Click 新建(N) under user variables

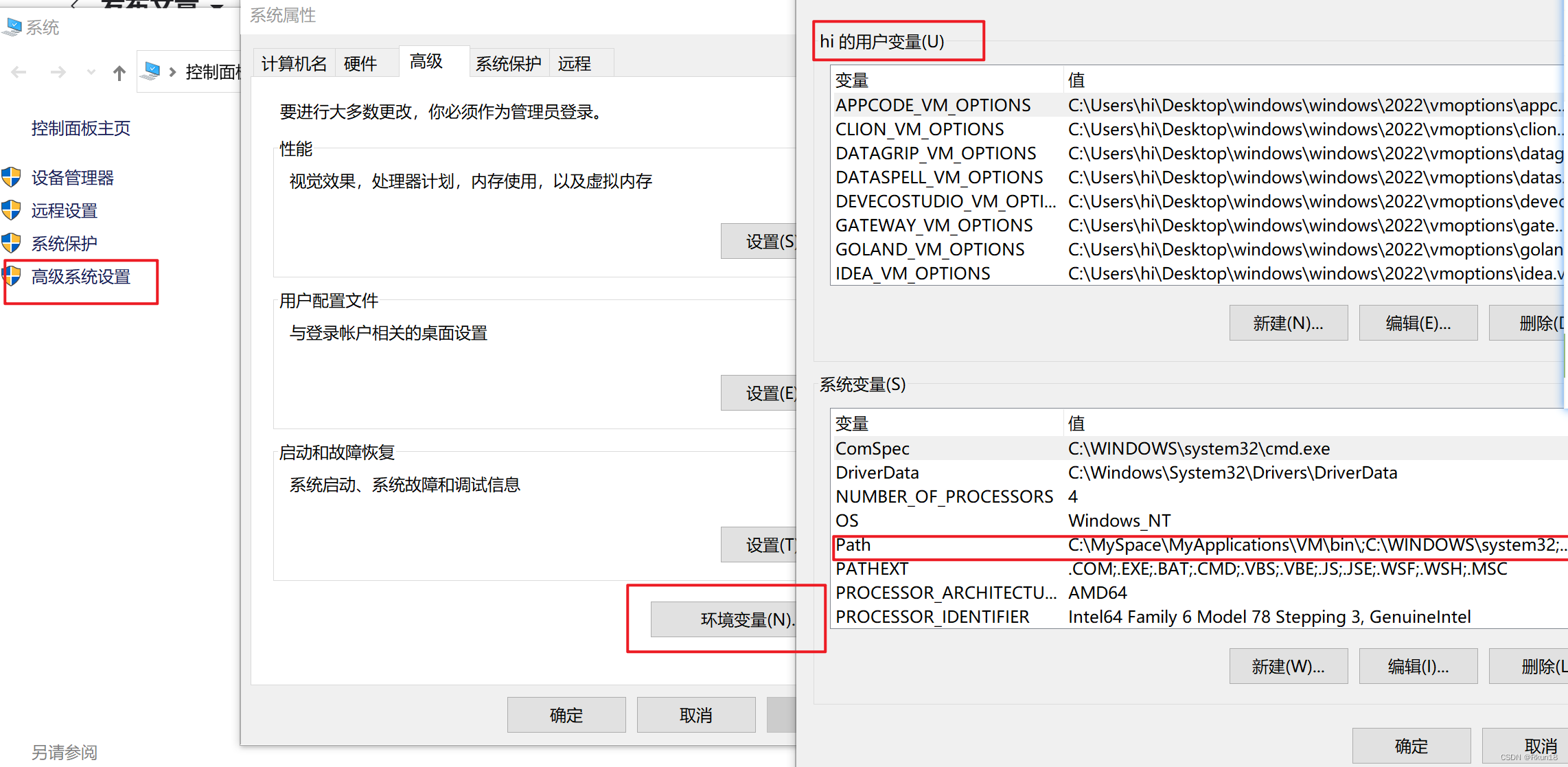pos(1288,323)
